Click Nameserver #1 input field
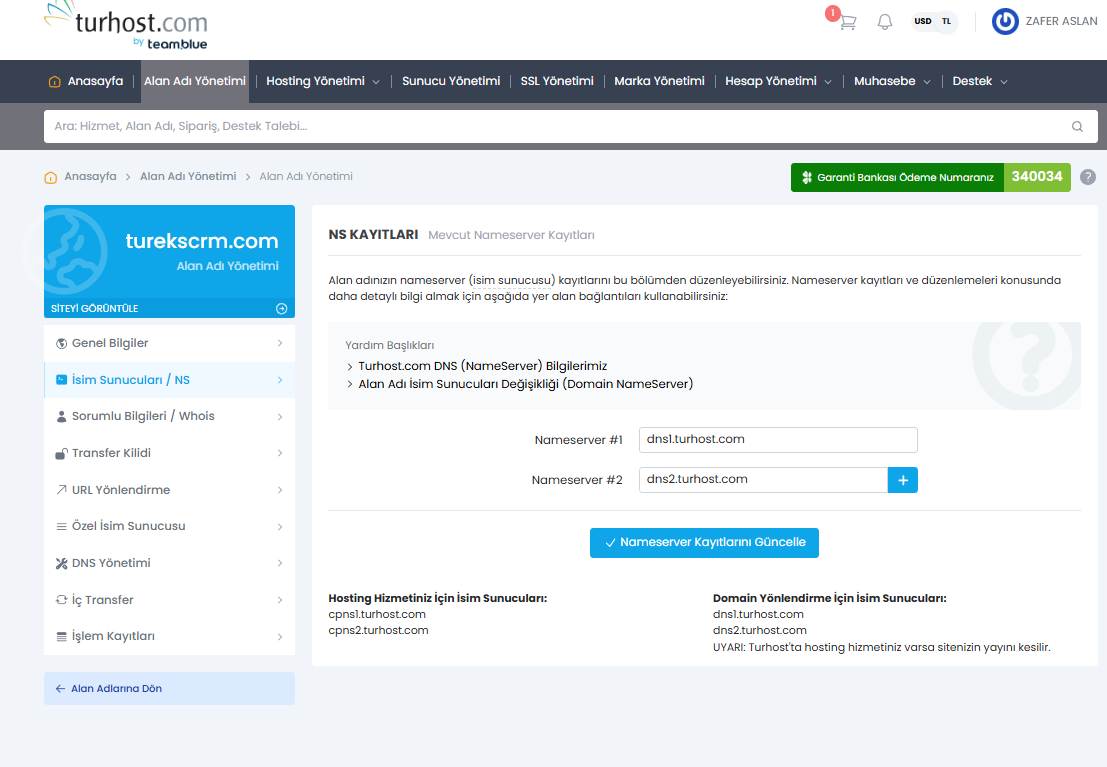 pyautogui.click(x=778, y=440)
